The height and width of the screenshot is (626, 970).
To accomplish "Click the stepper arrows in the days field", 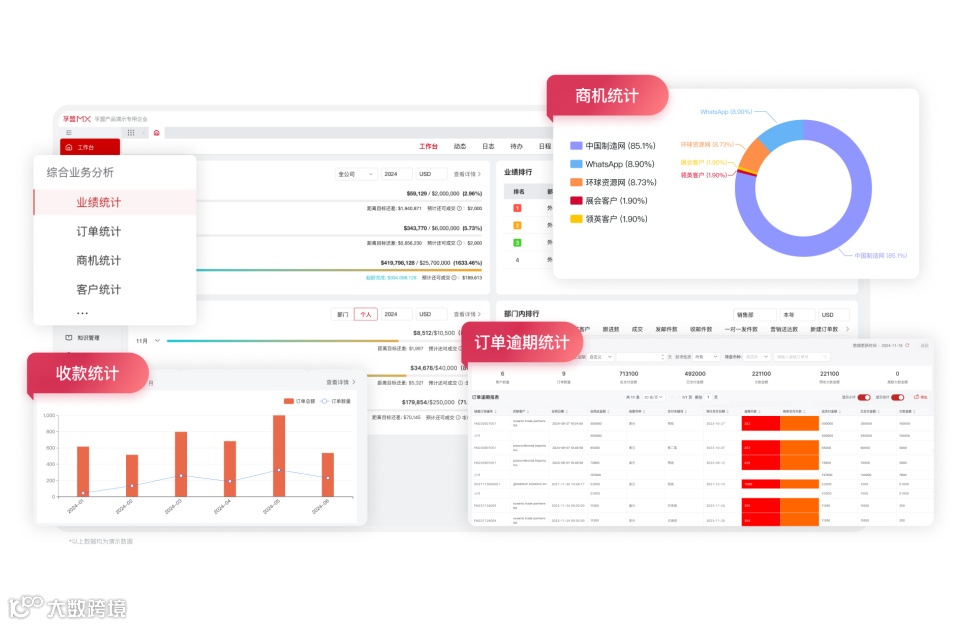I will [663, 357].
